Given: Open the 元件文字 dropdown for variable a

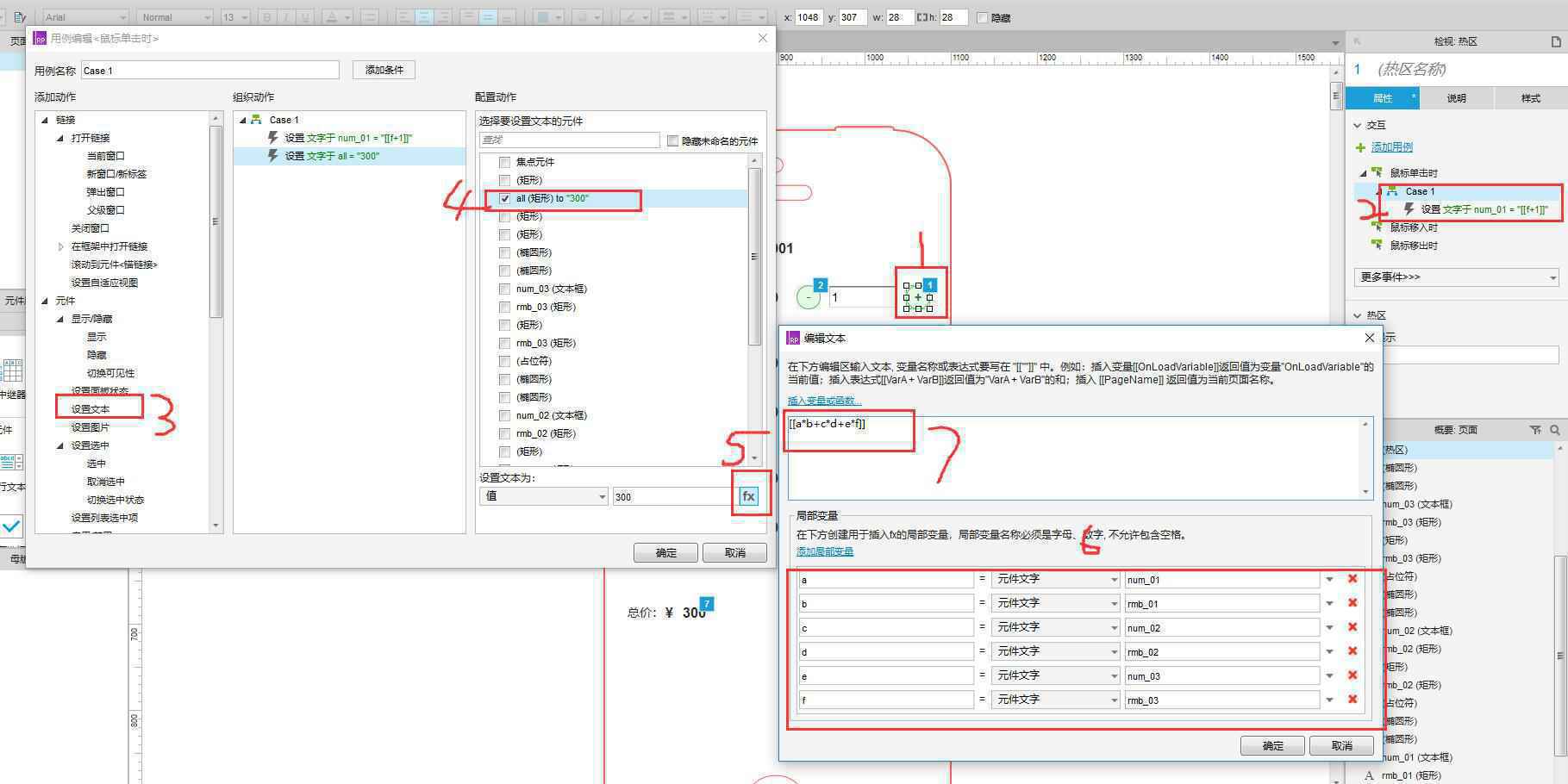Looking at the screenshot, I should coord(1056,579).
